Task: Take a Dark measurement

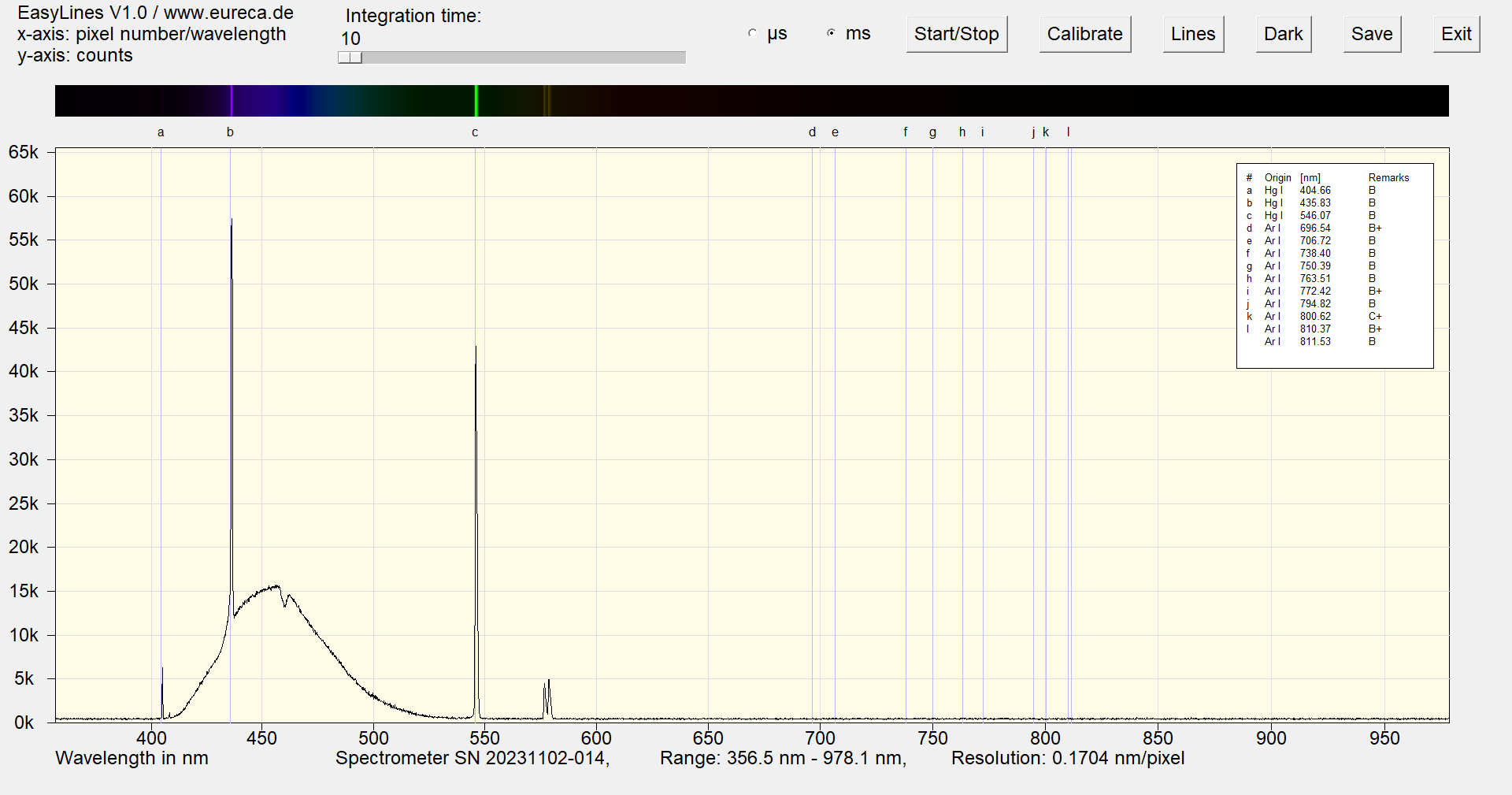Action: coord(1283,35)
